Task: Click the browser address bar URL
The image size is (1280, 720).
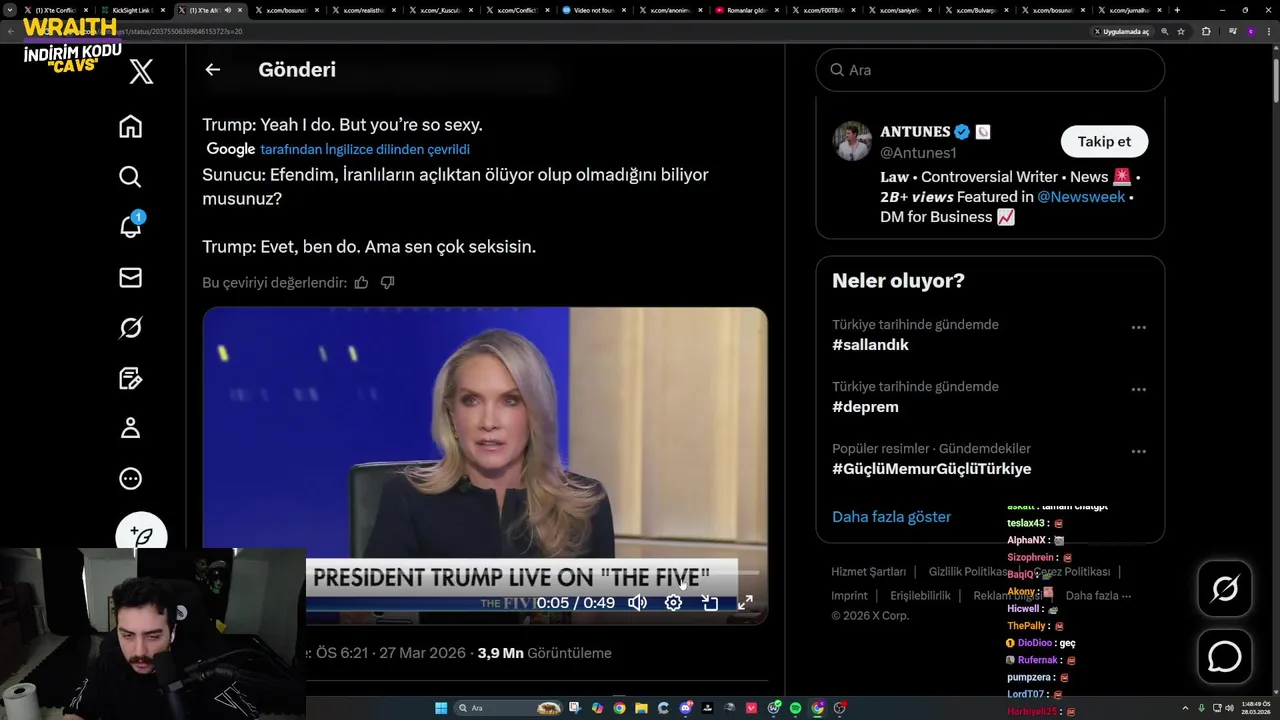Action: 140,31
